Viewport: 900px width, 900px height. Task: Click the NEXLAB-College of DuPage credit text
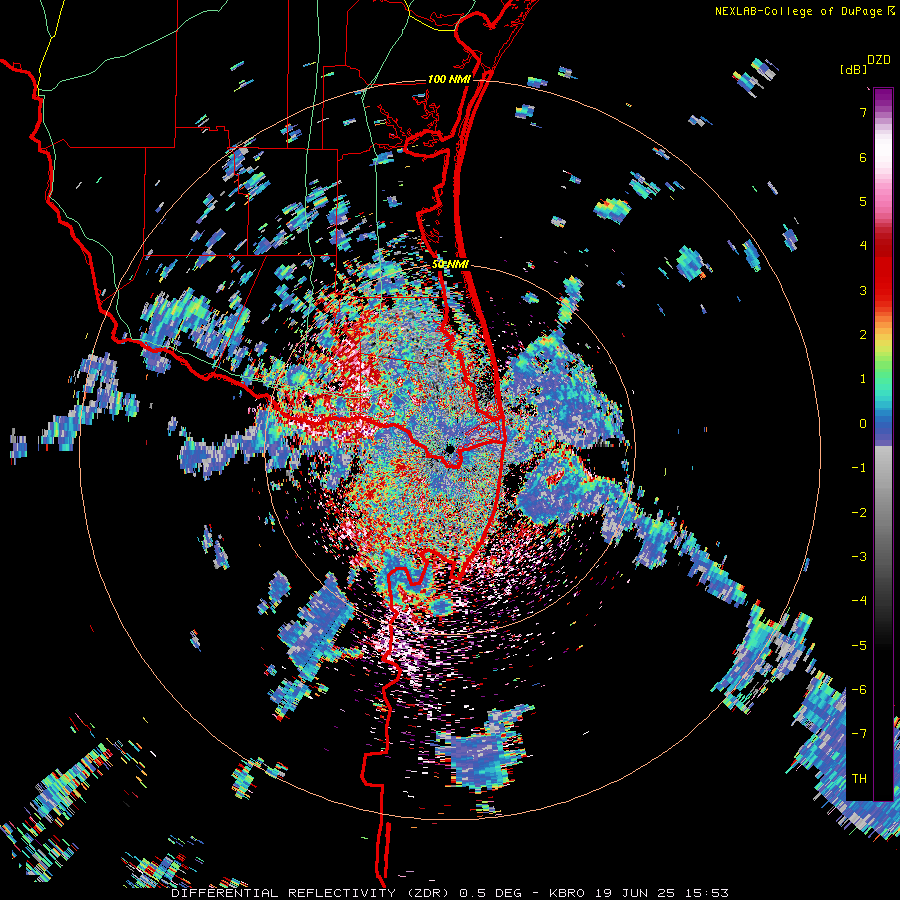(x=798, y=11)
